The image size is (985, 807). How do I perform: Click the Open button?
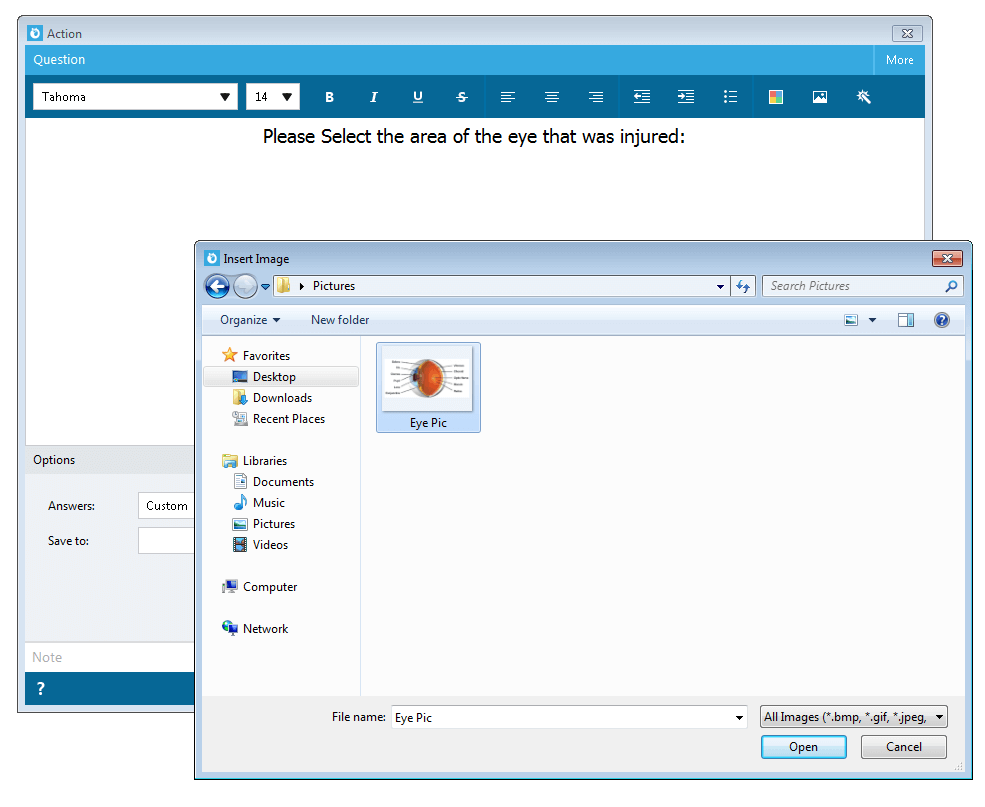tap(803, 747)
